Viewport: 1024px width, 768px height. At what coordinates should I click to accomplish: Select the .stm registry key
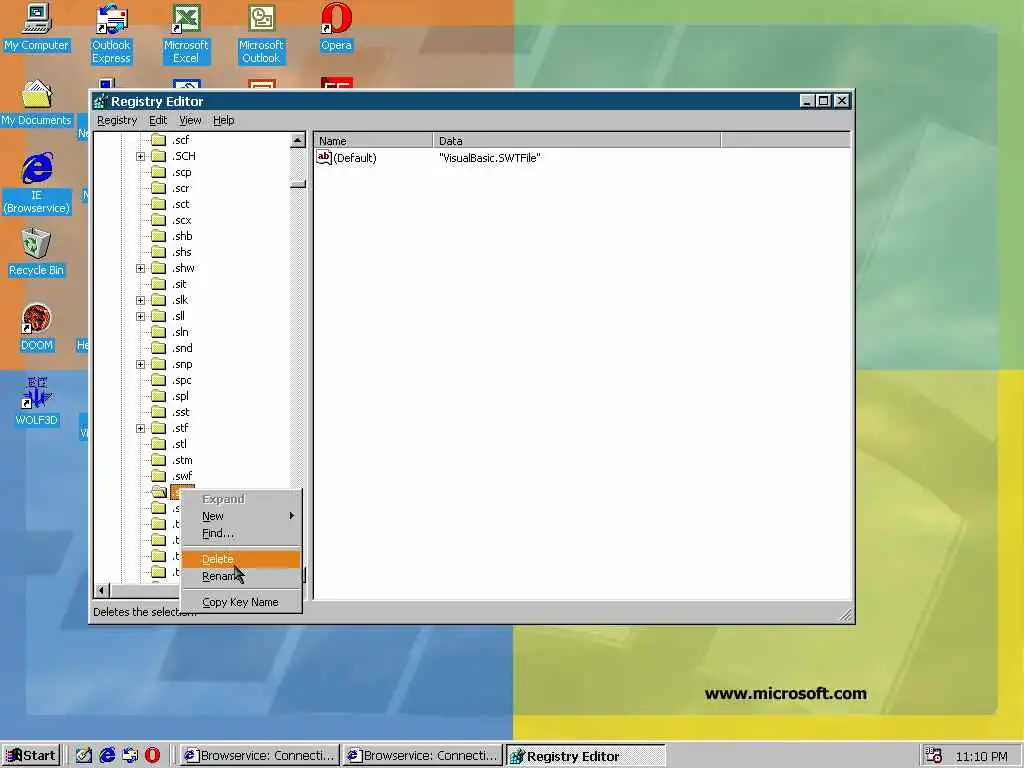coord(183,460)
